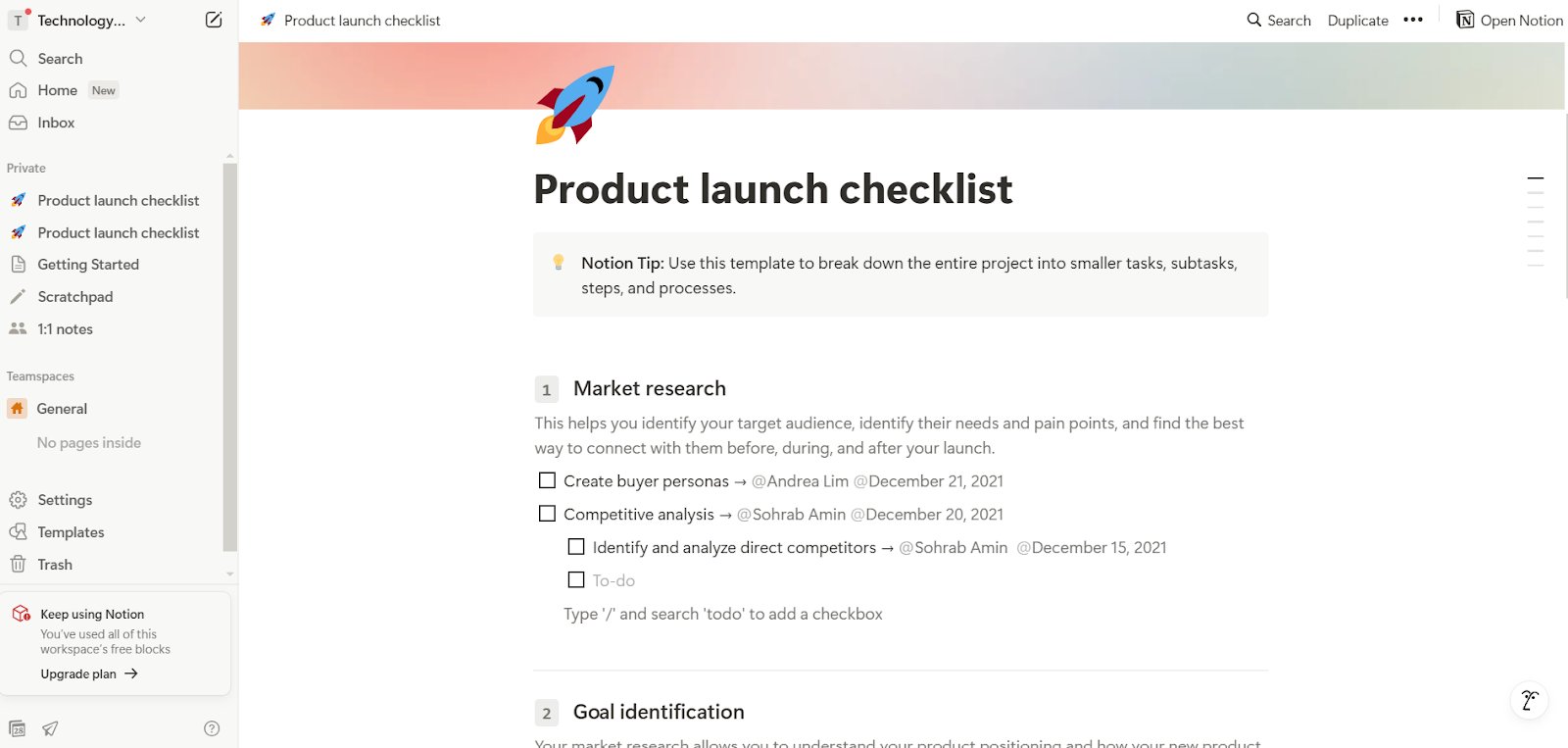The image size is (1568, 748).
Task: Open Settings via the gear icon
Action: click(18, 499)
